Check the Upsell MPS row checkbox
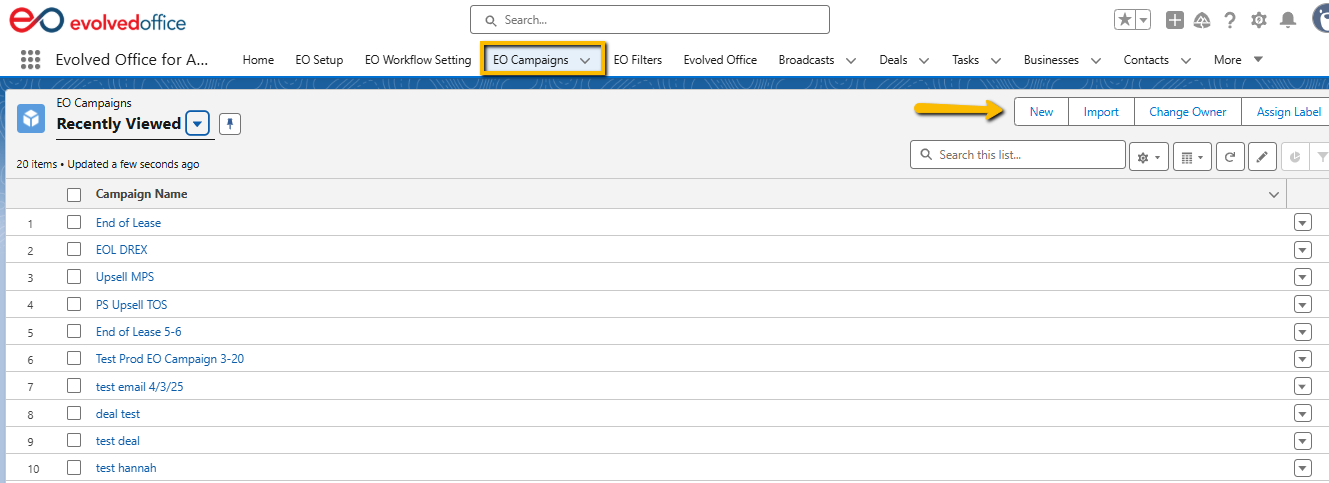Screen dimensions: 1329x483 [74, 277]
